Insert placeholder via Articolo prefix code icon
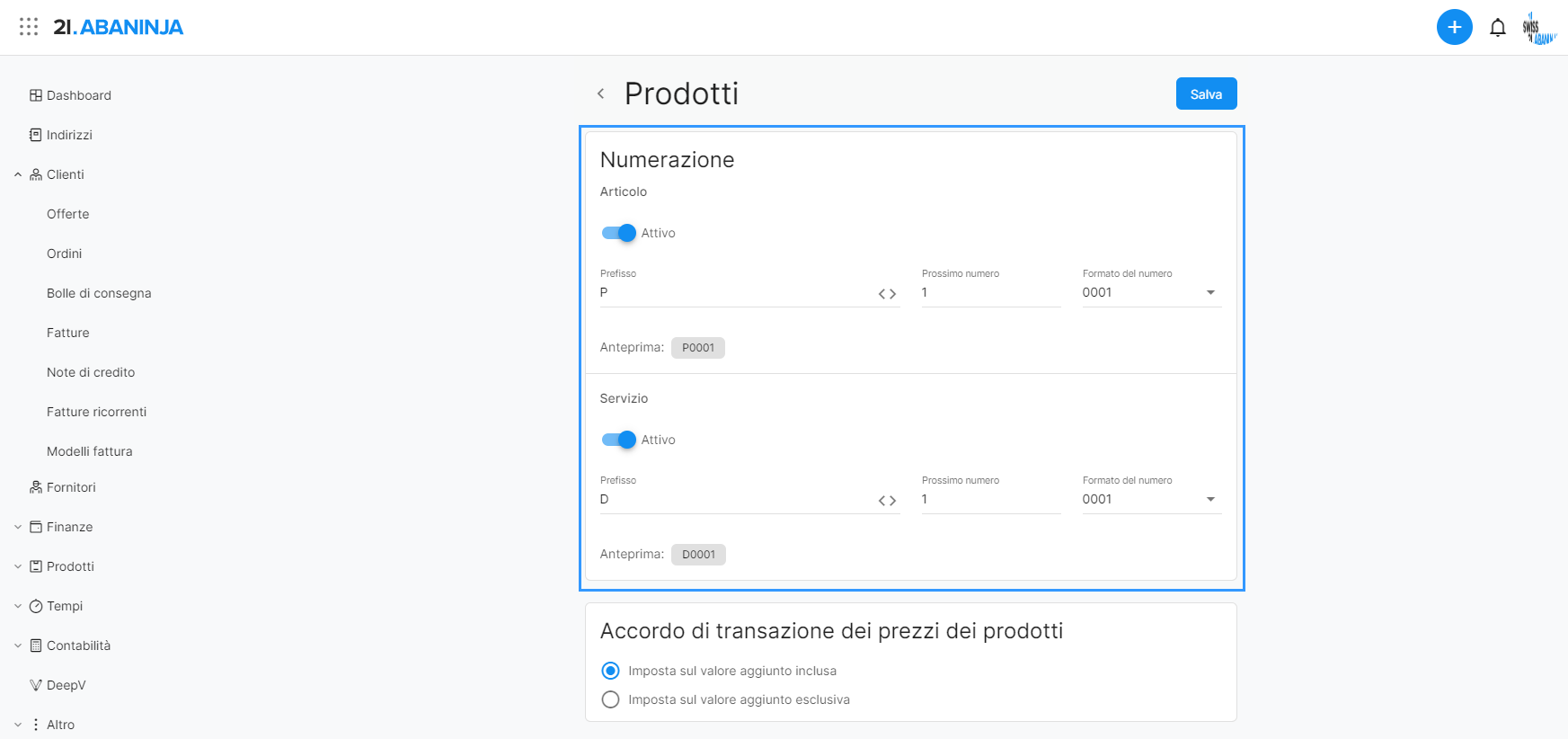Viewport: 1568px width, 739px height. coord(887,294)
